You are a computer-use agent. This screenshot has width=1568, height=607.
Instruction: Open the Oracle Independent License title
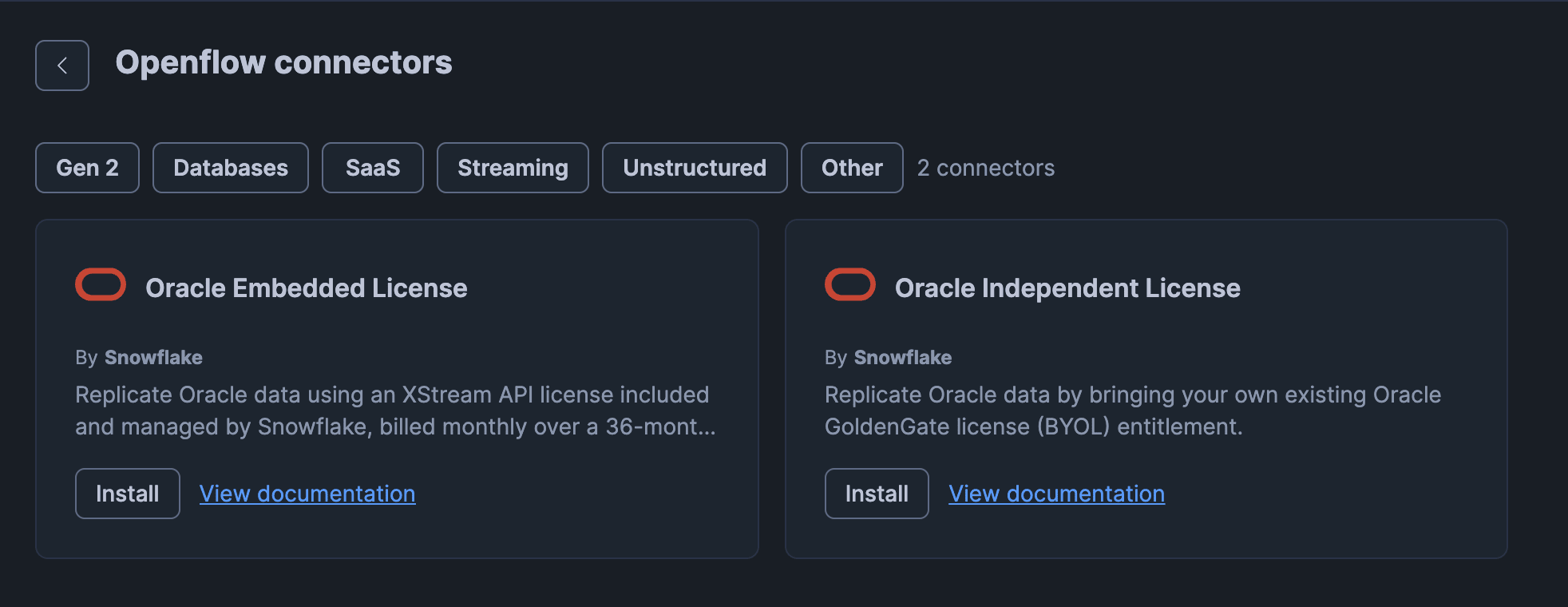coord(1067,288)
